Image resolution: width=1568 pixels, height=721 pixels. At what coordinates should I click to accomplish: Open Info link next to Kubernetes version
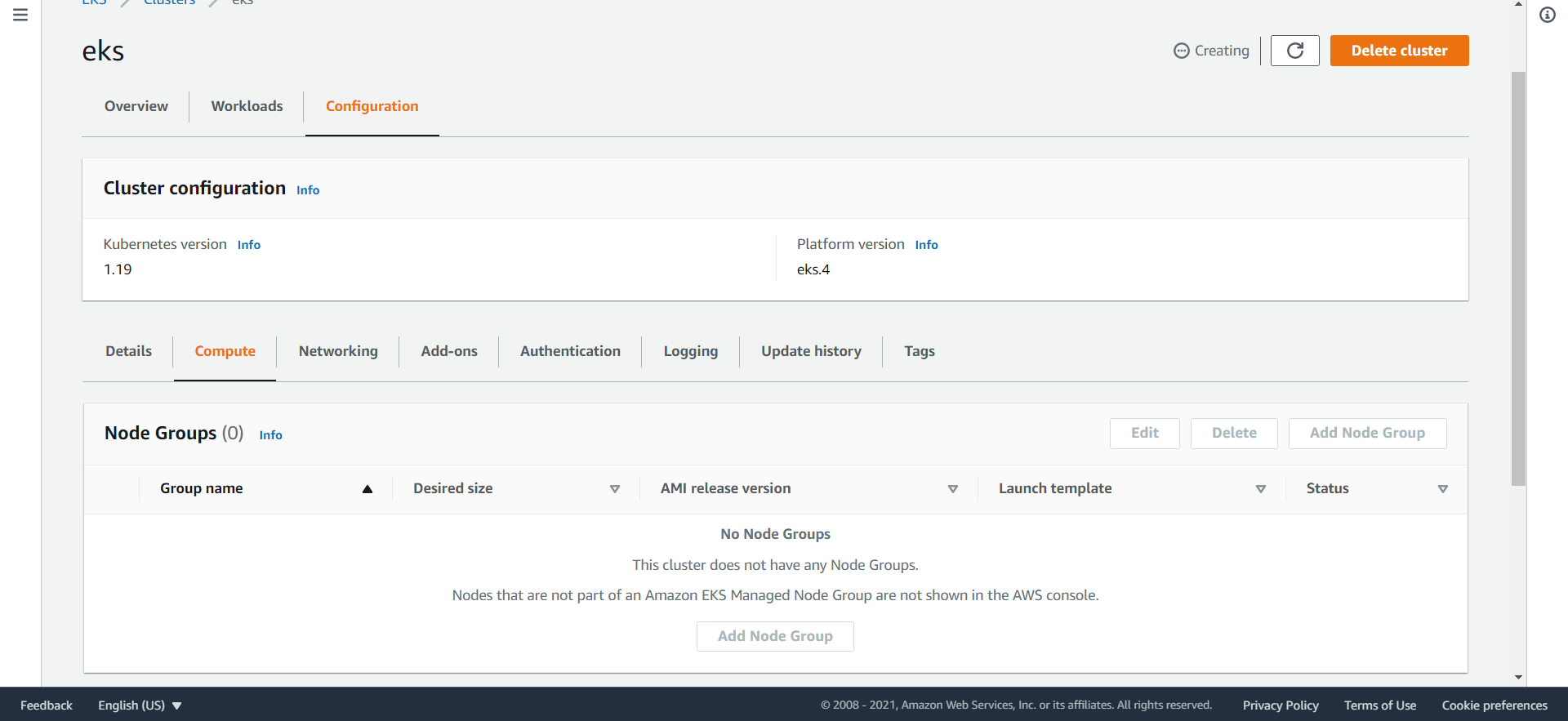(249, 245)
